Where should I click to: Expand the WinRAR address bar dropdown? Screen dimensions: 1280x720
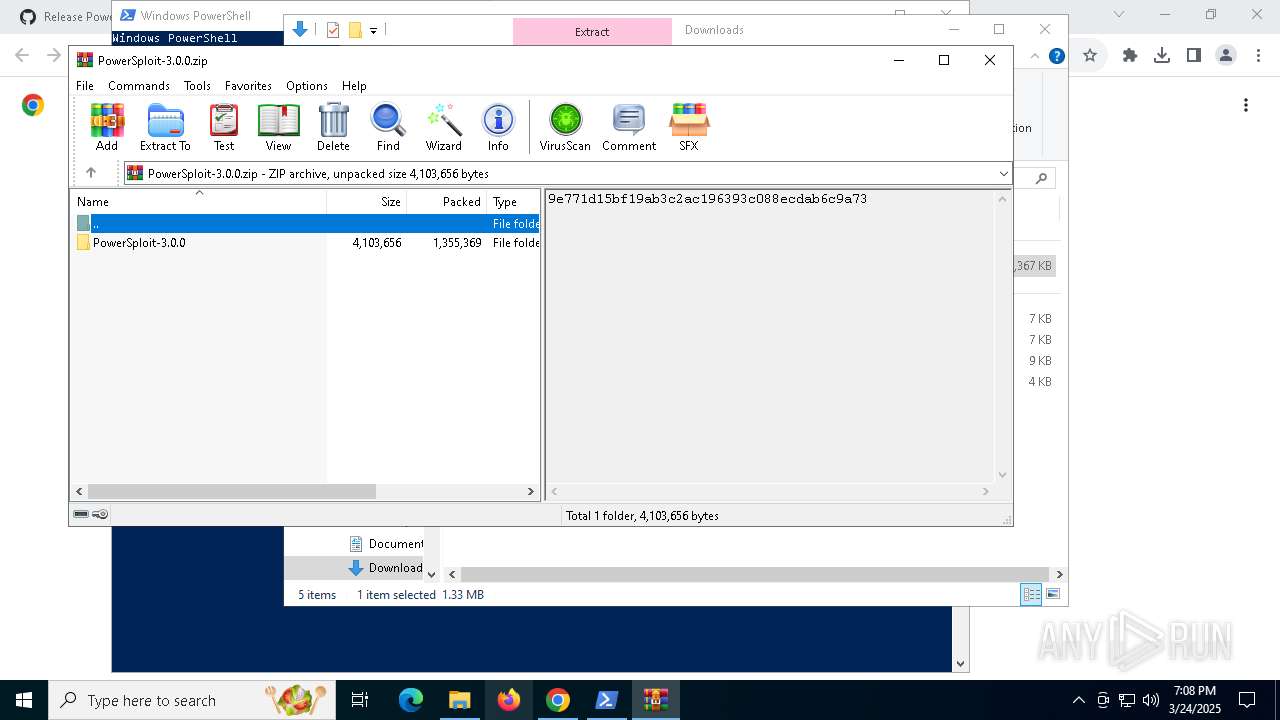(1003, 174)
